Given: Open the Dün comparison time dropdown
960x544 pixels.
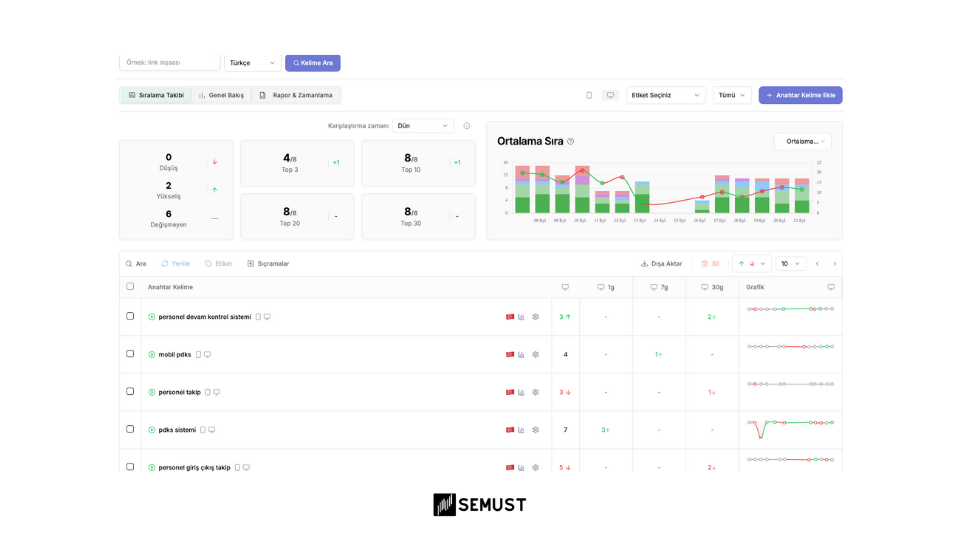Looking at the screenshot, I should point(422,126).
